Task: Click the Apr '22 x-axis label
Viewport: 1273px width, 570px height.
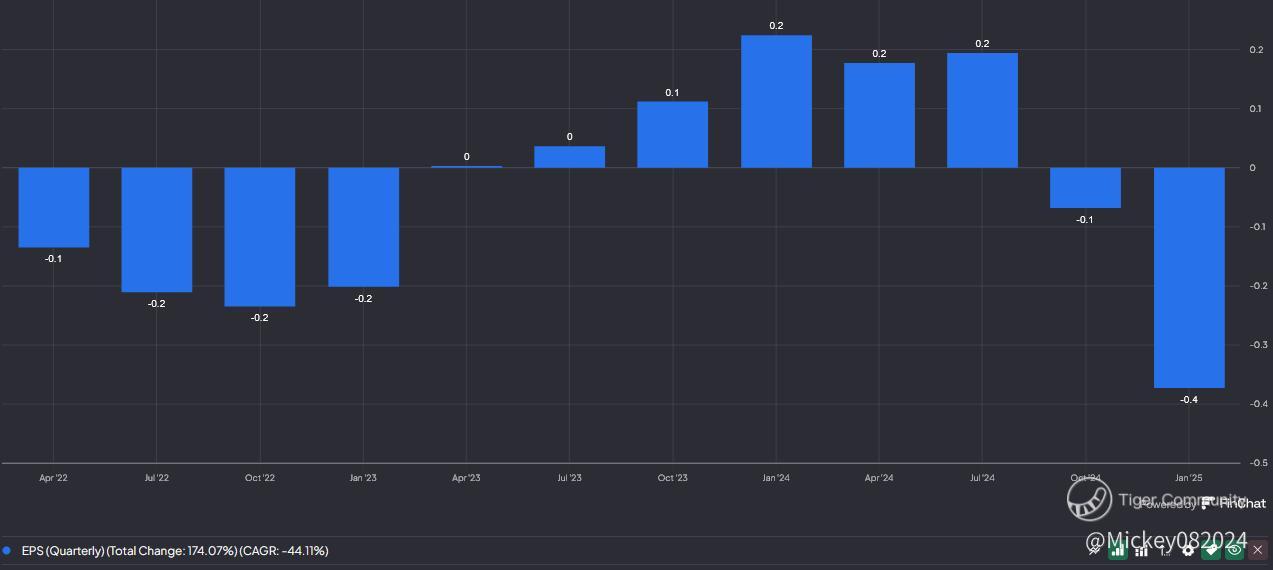Action: pyautogui.click(x=53, y=478)
